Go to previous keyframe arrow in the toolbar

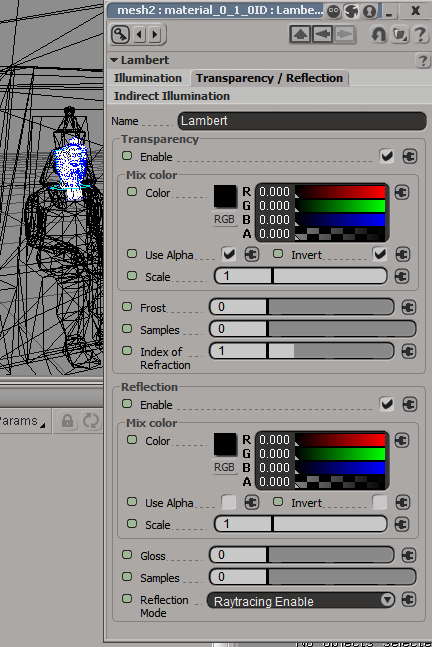tap(140, 34)
